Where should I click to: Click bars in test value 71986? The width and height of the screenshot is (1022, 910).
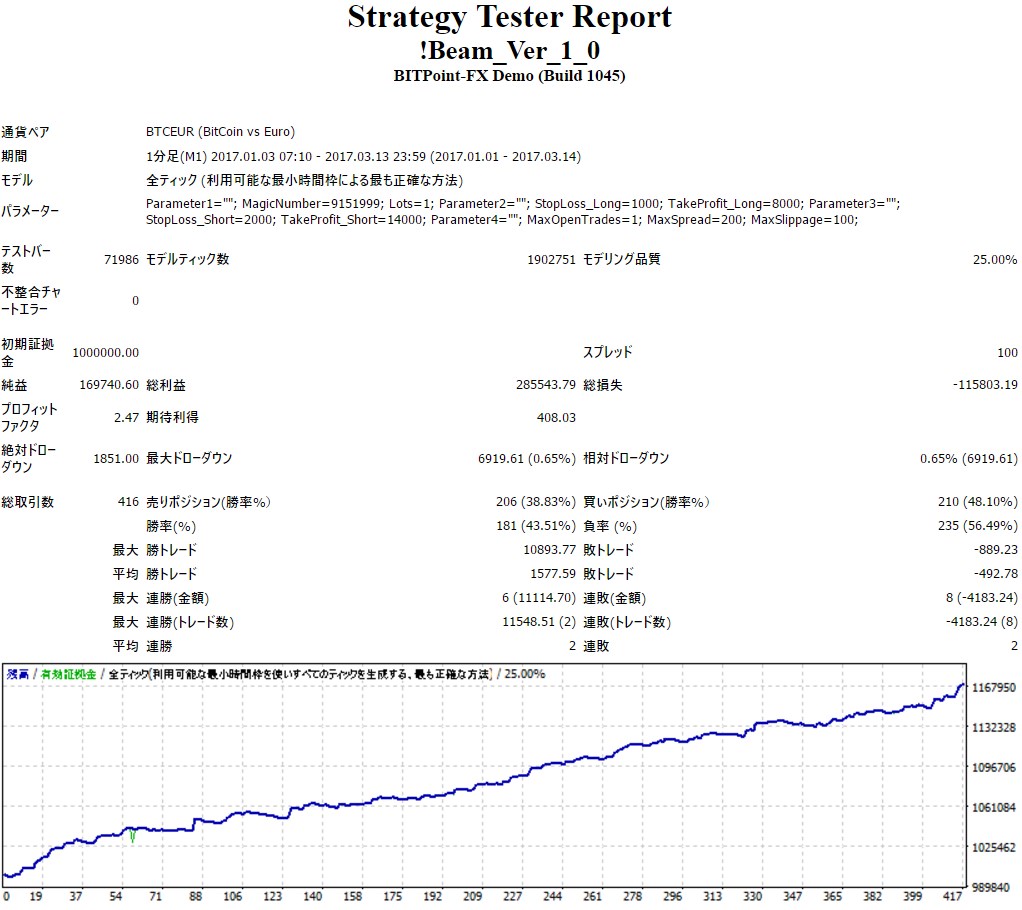[x=121, y=259]
